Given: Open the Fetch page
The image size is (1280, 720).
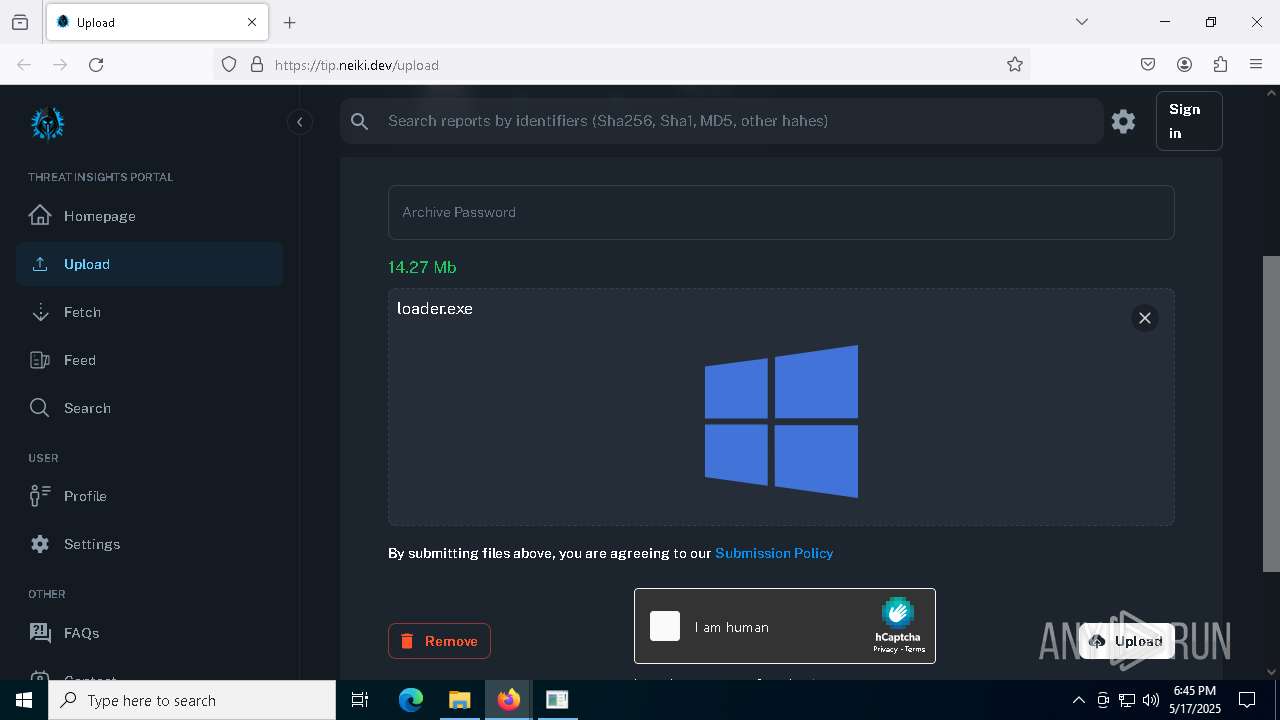Looking at the screenshot, I should 149,312.
